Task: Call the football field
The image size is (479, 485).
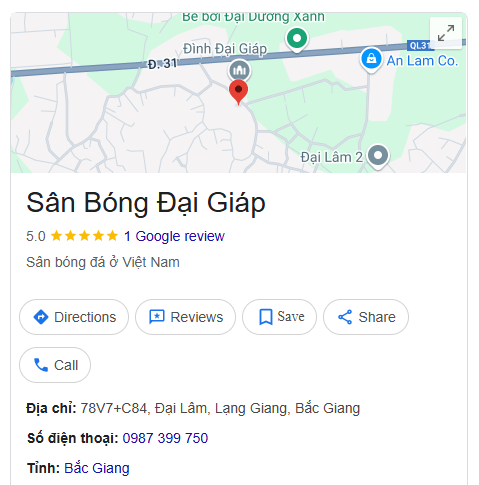Action: click(x=55, y=365)
